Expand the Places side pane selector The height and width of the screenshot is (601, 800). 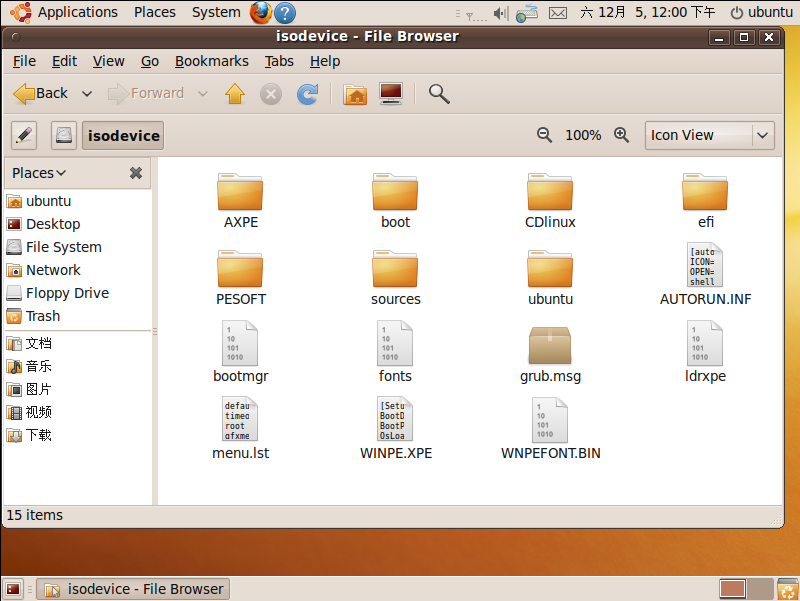[x=39, y=173]
